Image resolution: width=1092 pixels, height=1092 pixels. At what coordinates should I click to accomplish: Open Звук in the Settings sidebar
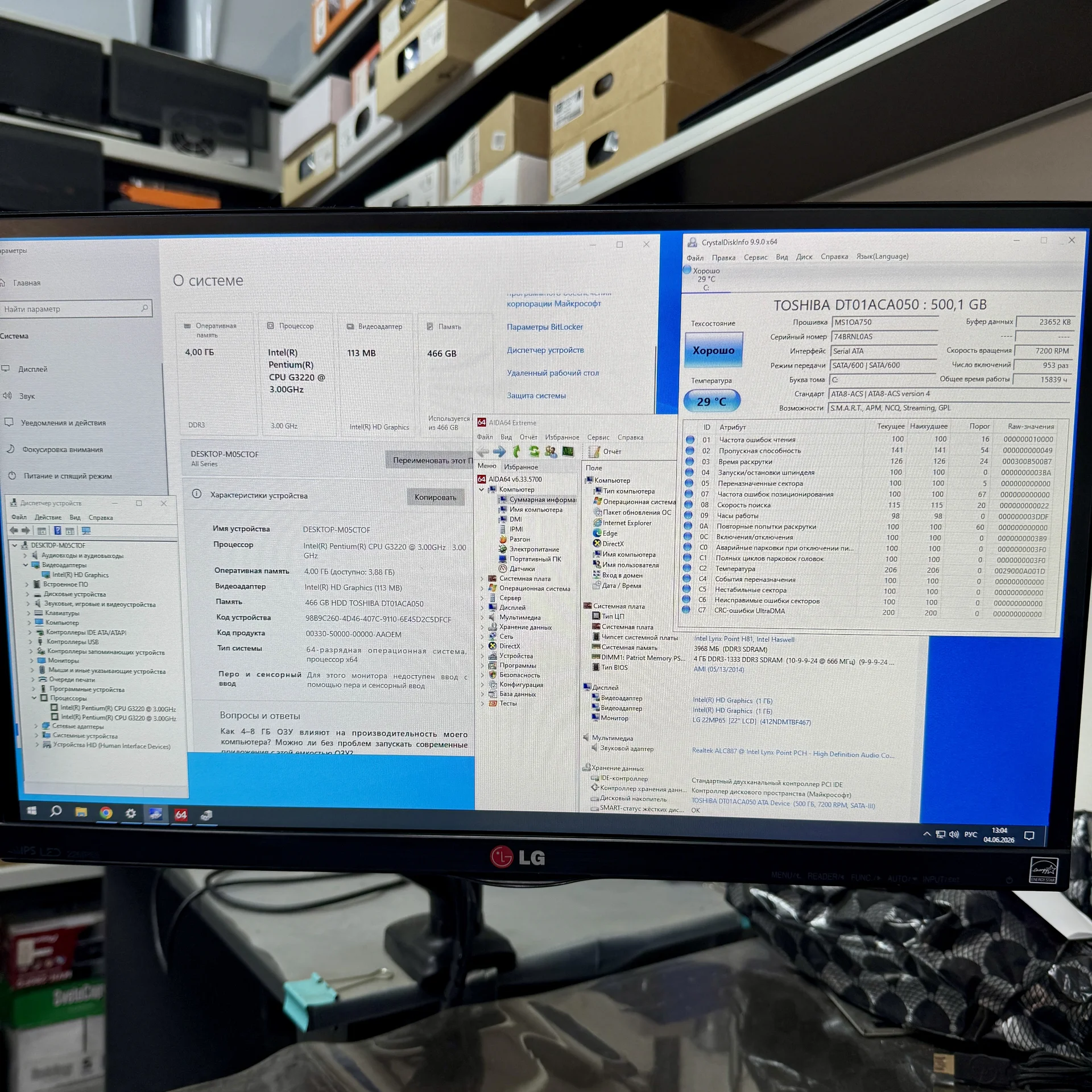pos(19,396)
